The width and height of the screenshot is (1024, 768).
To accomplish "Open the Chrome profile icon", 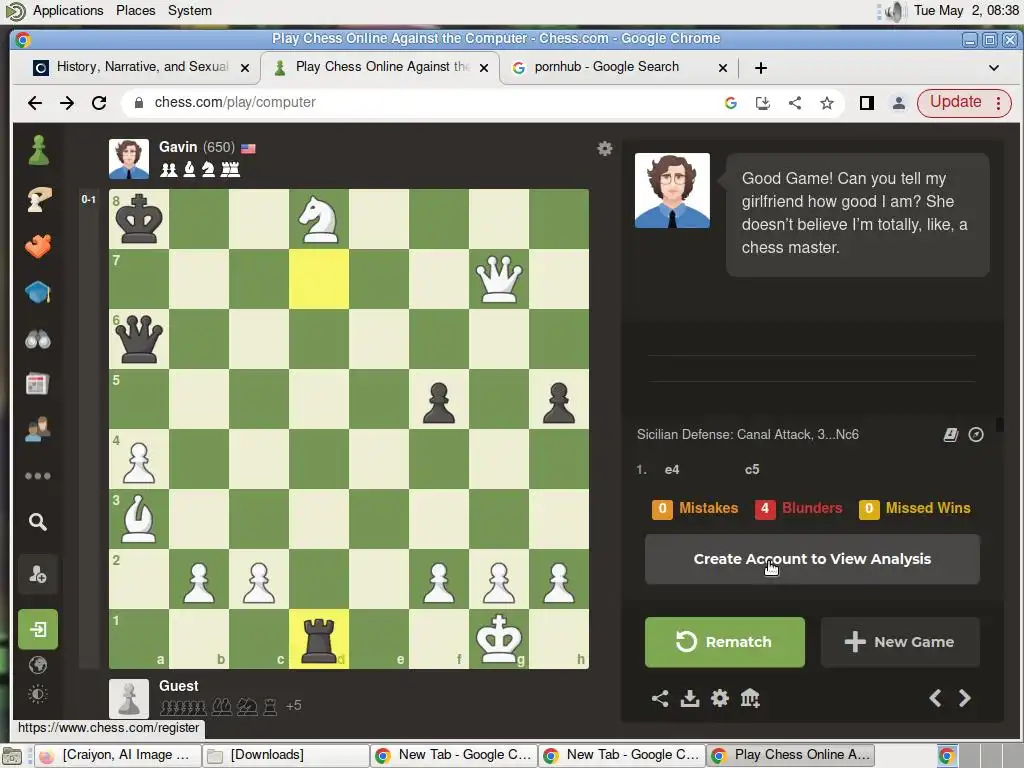I will tap(899, 103).
